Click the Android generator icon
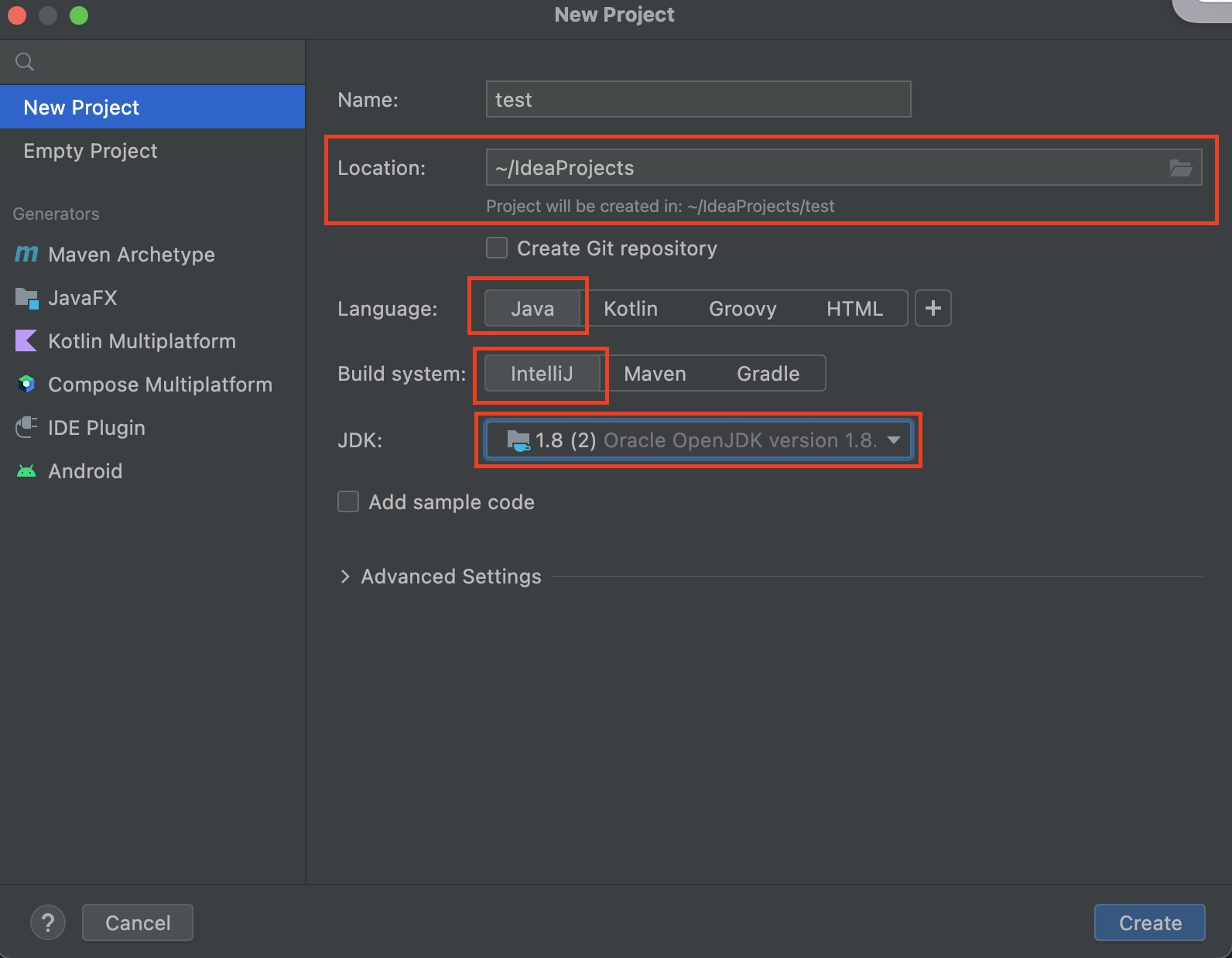The width and height of the screenshot is (1232, 958). click(x=26, y=471)
